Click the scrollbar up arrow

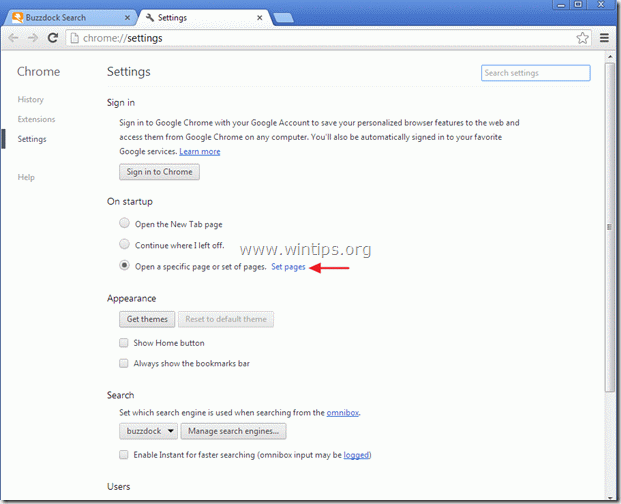[610, 57]
